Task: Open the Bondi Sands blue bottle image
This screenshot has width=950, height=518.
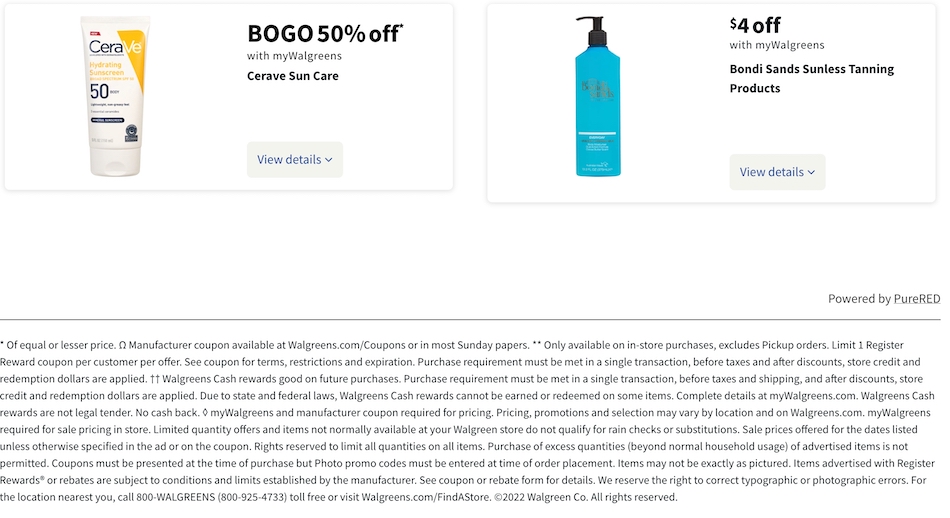Action: (597, 97)
